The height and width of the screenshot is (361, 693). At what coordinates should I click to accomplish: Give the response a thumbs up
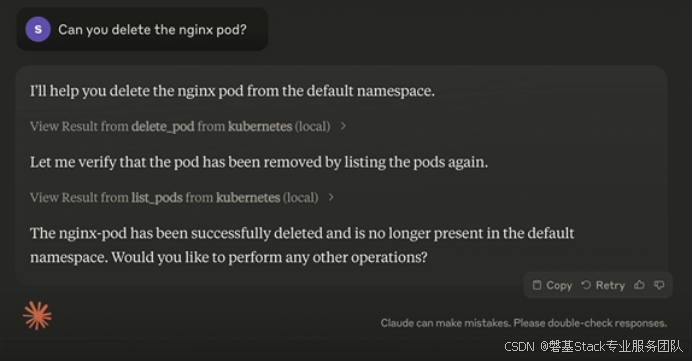coord(639,285)
